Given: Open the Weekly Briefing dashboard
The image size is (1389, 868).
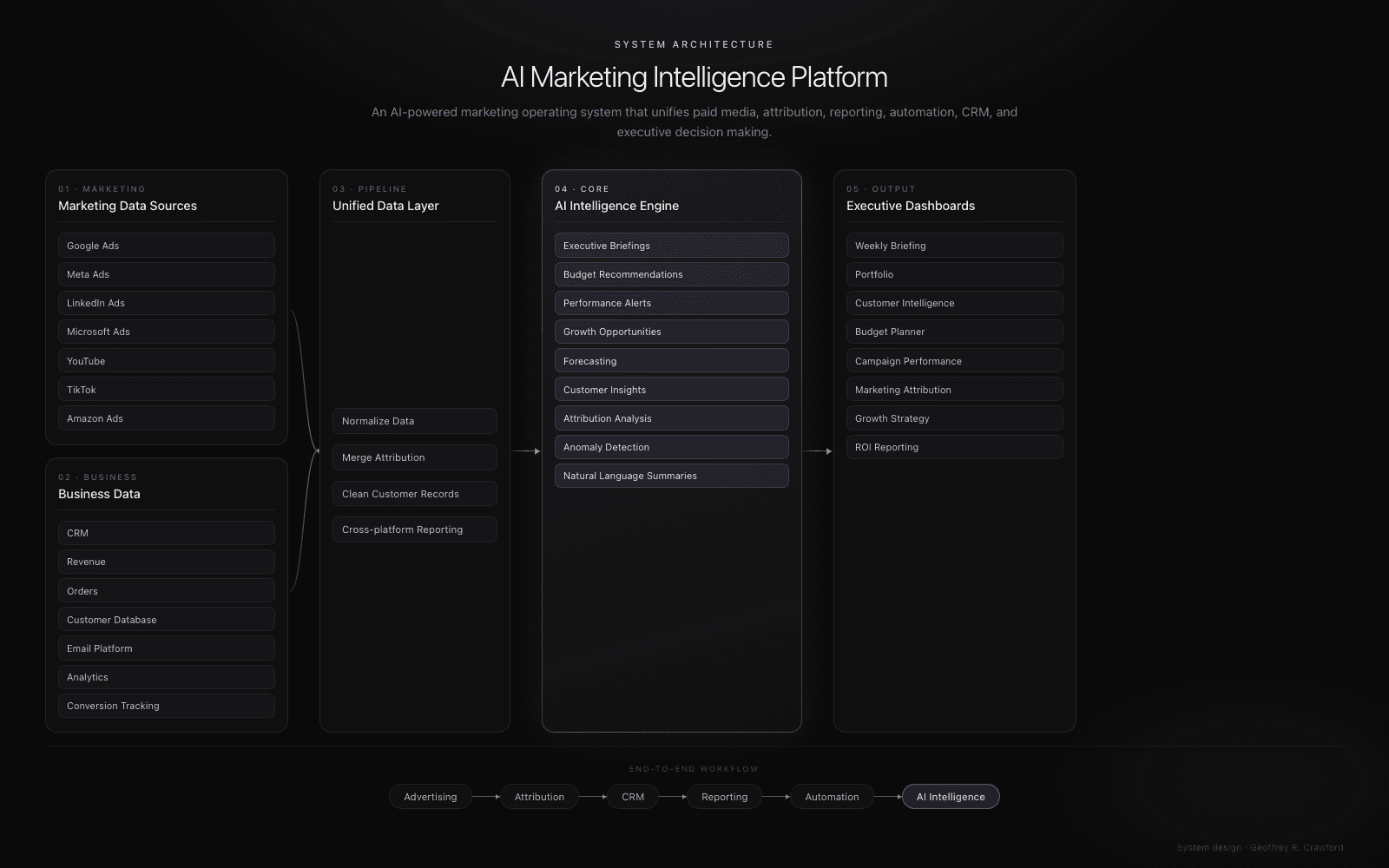Looking at the screenshot, I should point(955,246).
